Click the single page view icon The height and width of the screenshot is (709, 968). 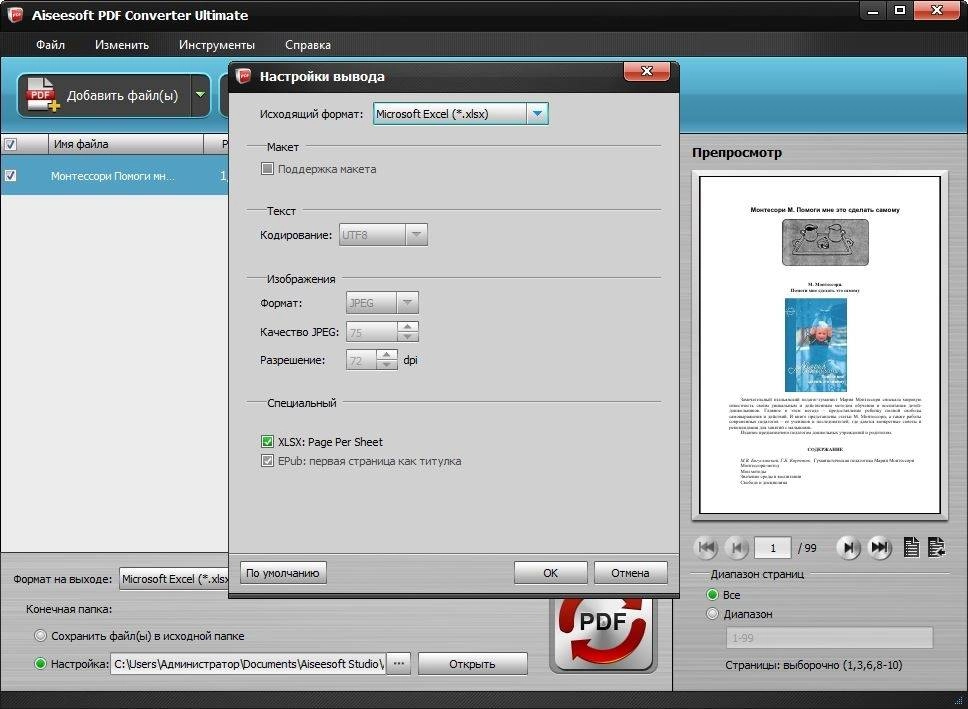911,547
